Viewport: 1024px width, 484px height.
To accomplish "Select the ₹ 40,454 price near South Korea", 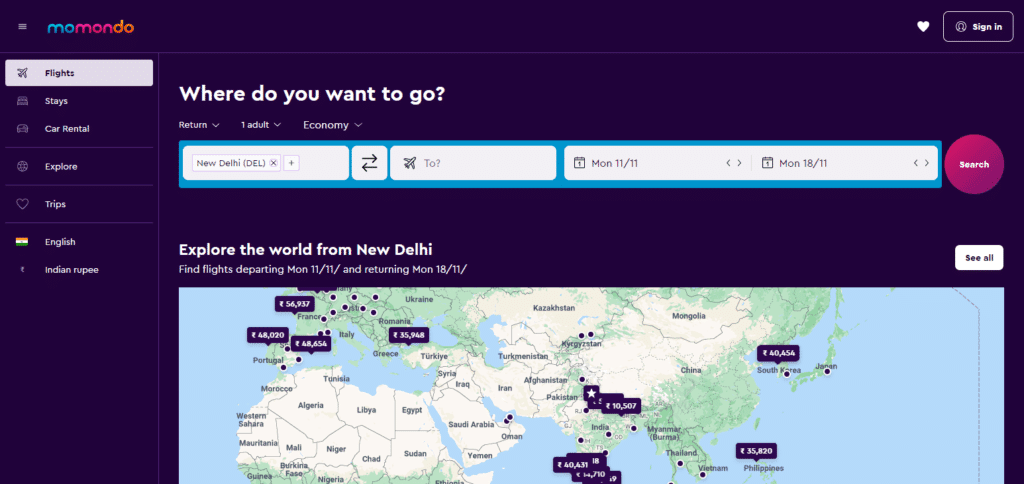I will point(778,353).
